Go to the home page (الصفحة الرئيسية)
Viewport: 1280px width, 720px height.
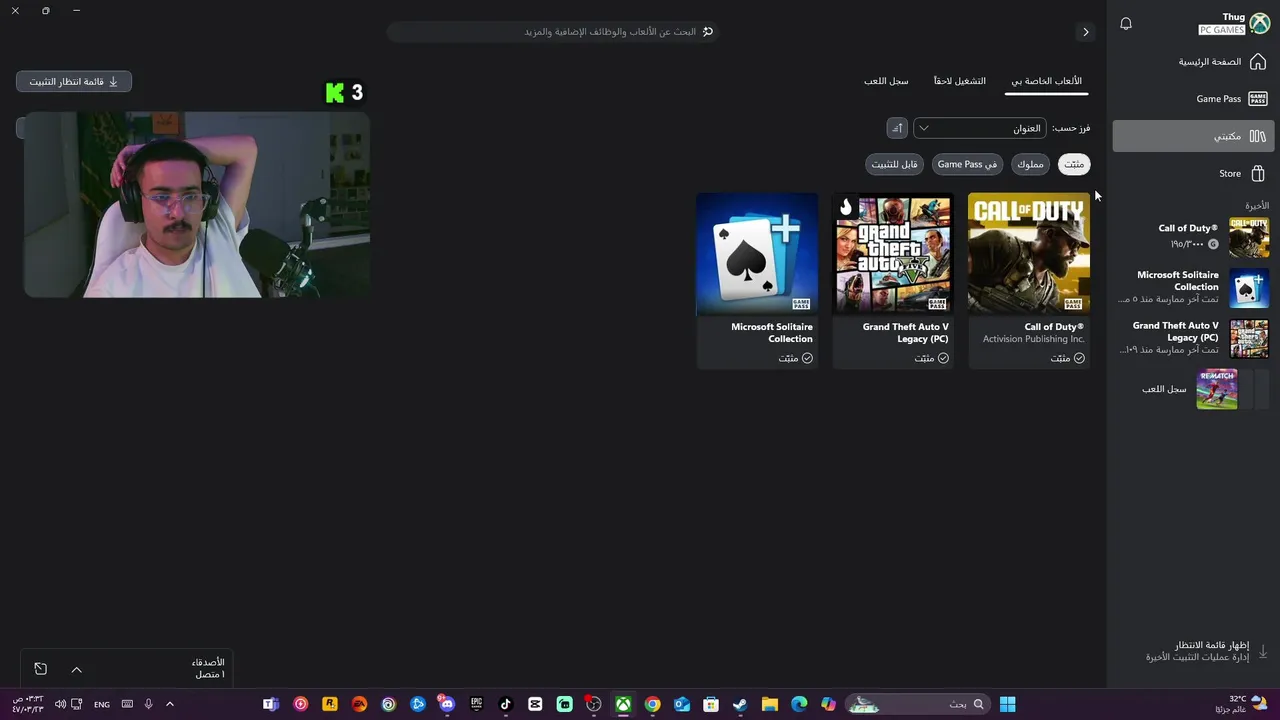1193,62
